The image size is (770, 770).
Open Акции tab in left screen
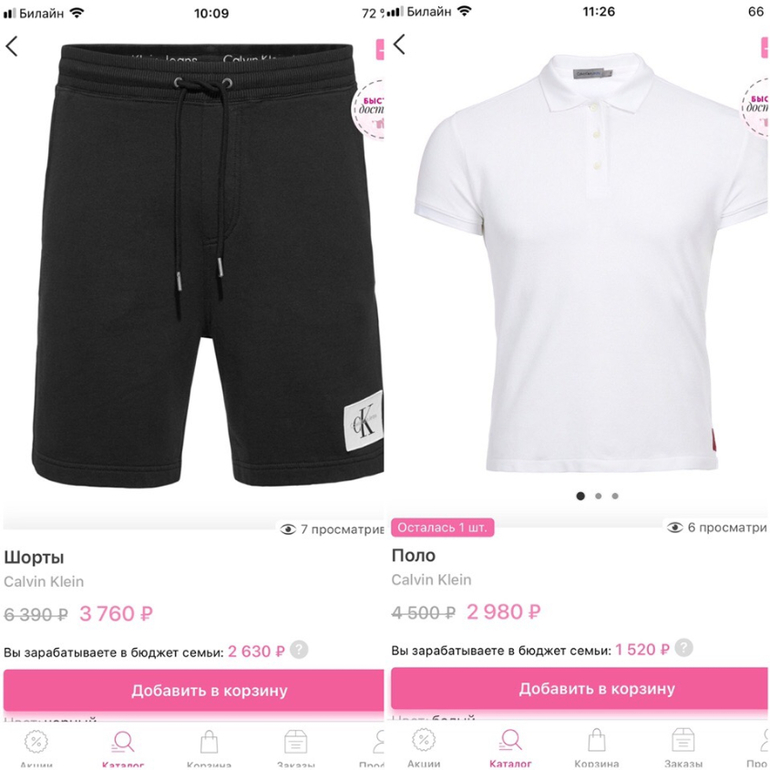[x=36, y=747]
